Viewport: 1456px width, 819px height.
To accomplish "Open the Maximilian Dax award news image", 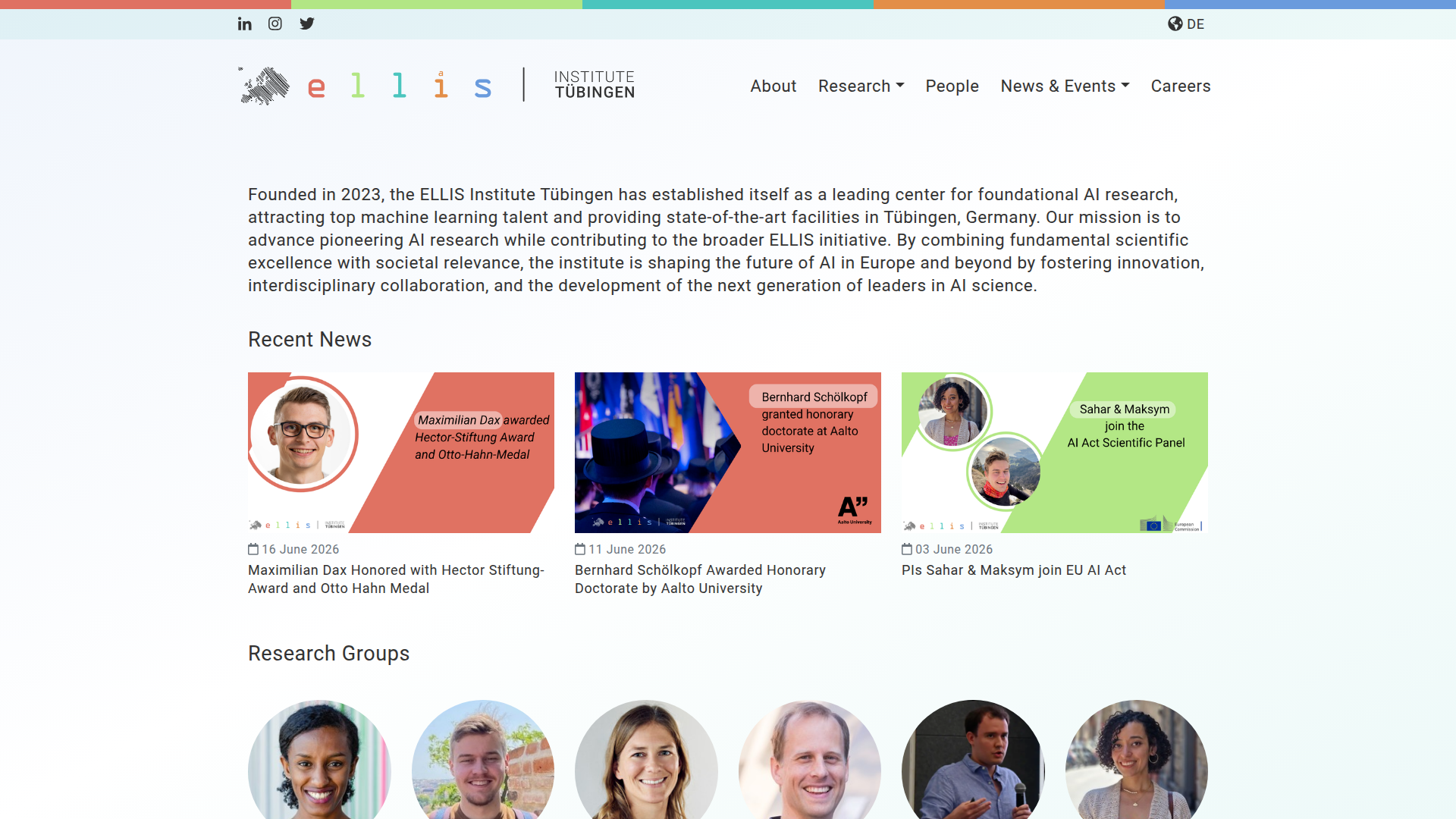I will coord(401,453).
